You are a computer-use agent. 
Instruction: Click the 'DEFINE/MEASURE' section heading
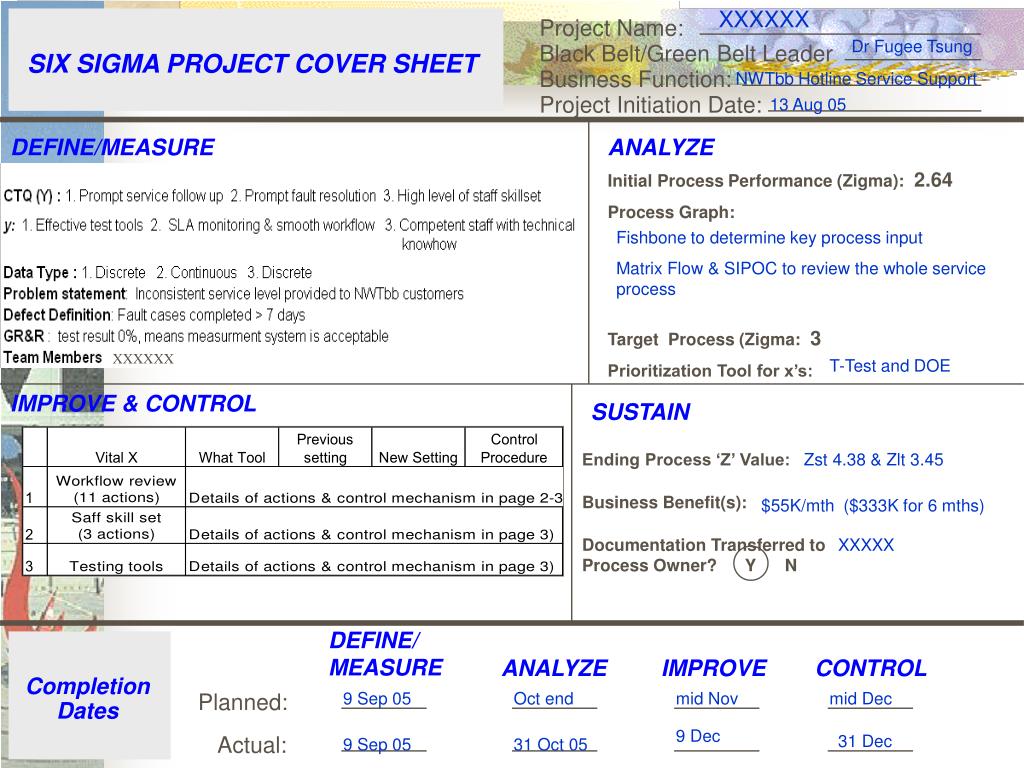(x=113, y=148)
